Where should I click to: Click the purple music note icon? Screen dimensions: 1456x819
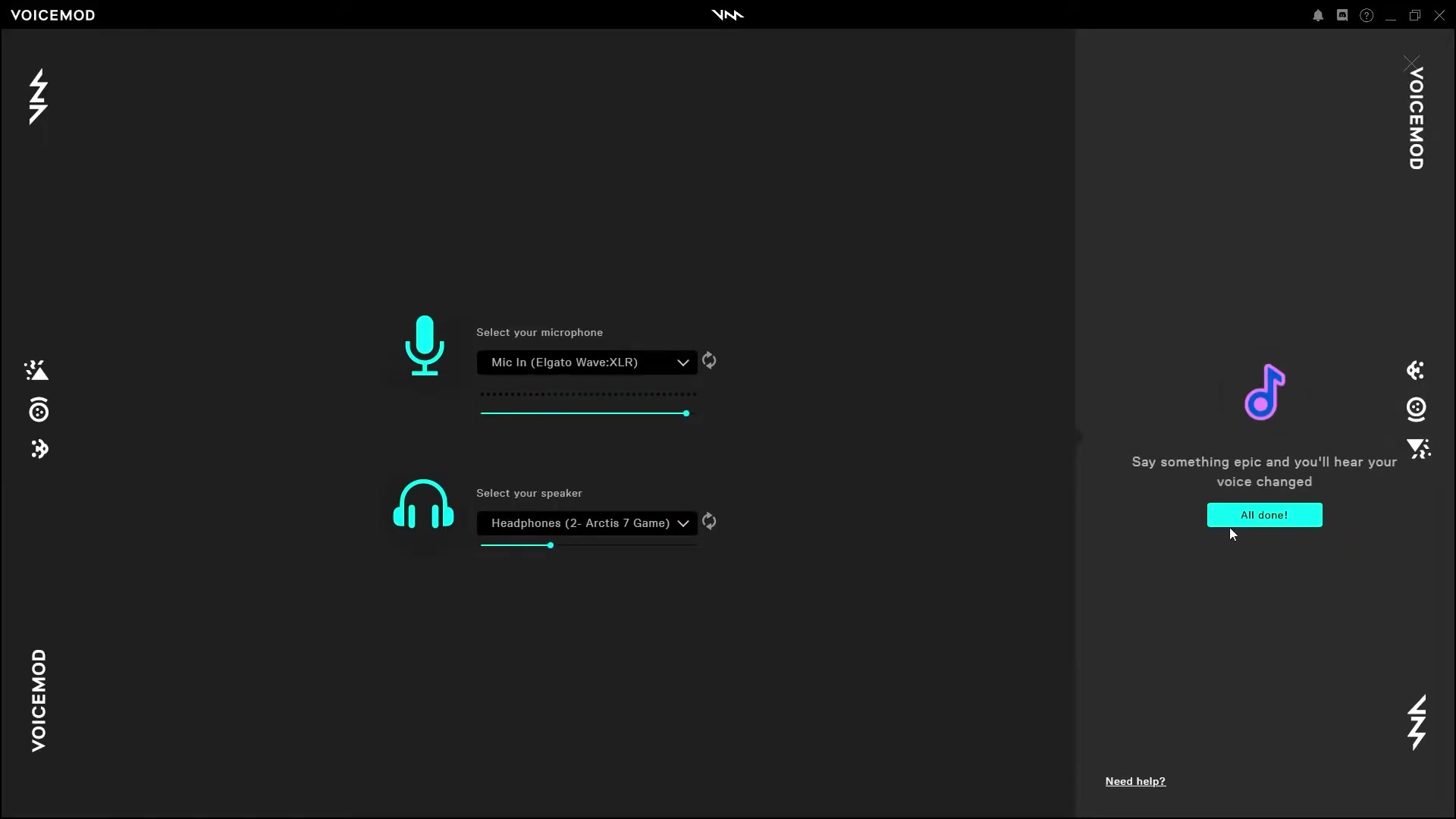(1264, 392)
